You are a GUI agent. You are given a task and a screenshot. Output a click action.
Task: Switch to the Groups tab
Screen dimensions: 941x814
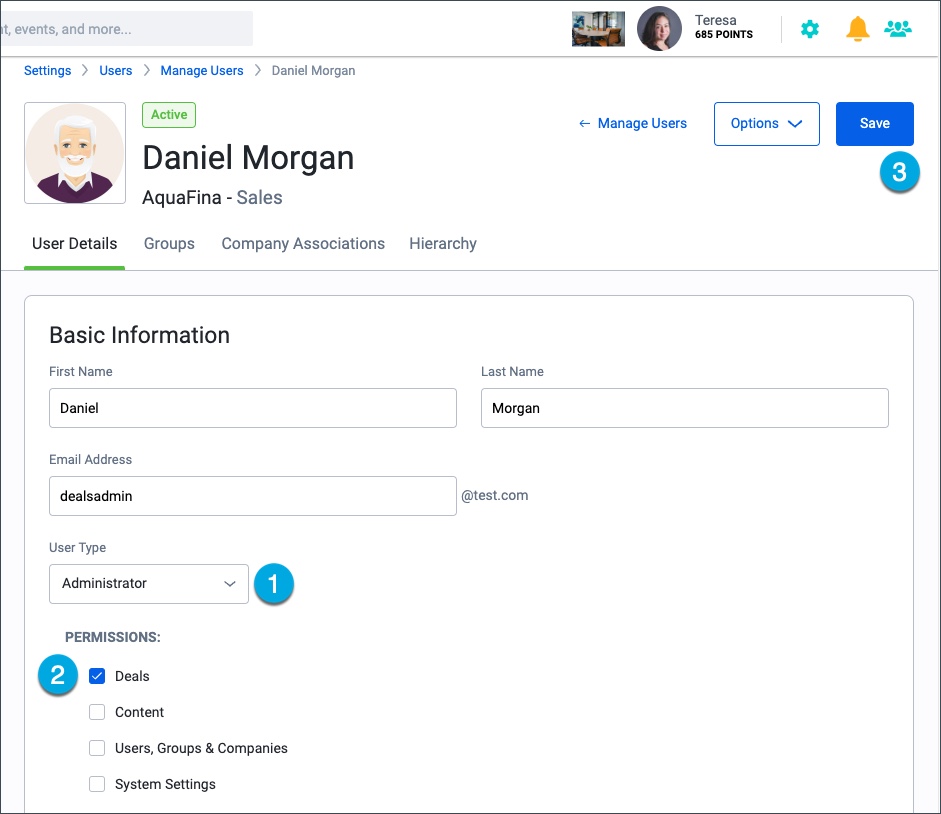pos(169,244)
